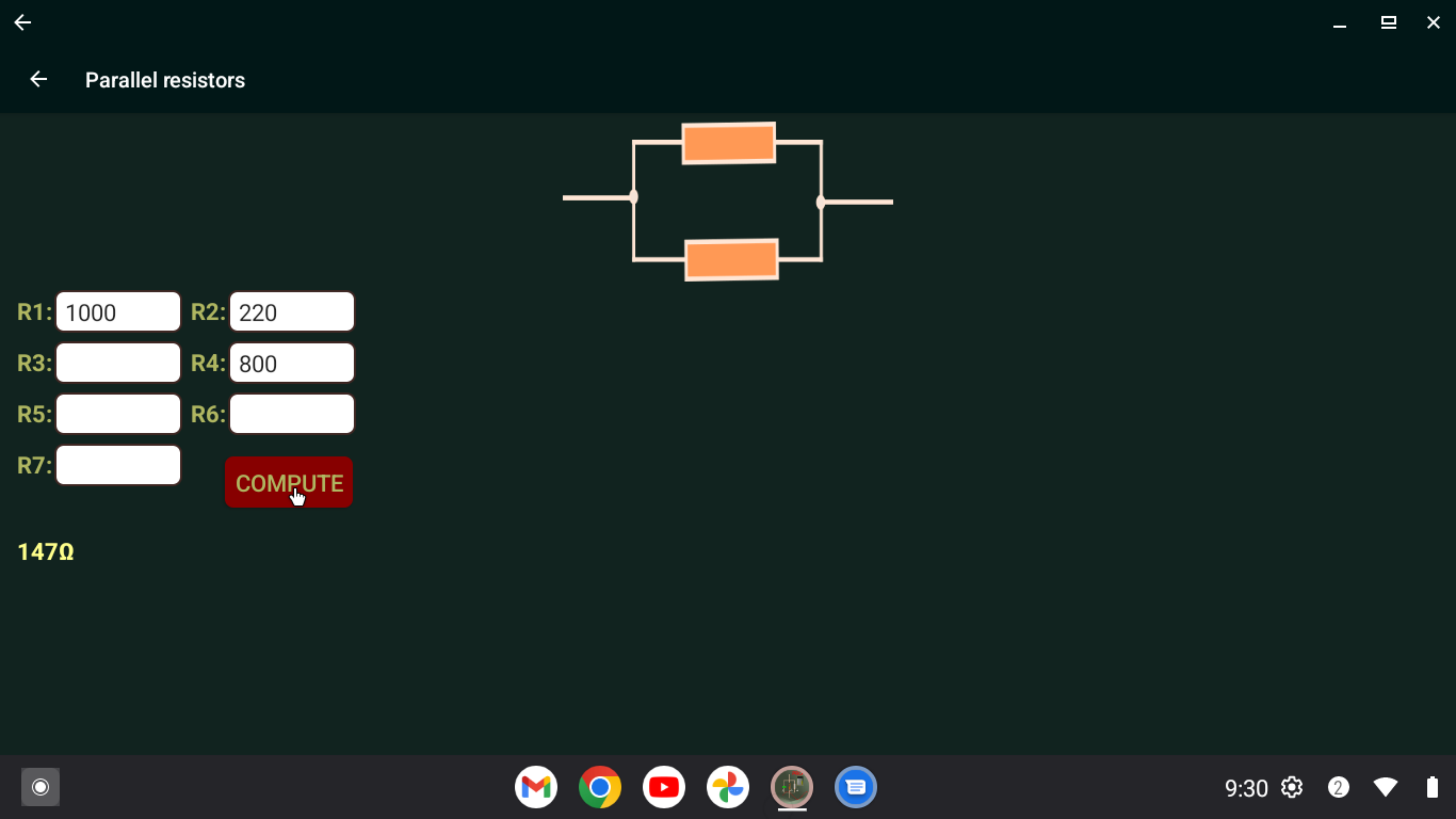
Task: Open Messages from the shelf
Action: [855, 787]
